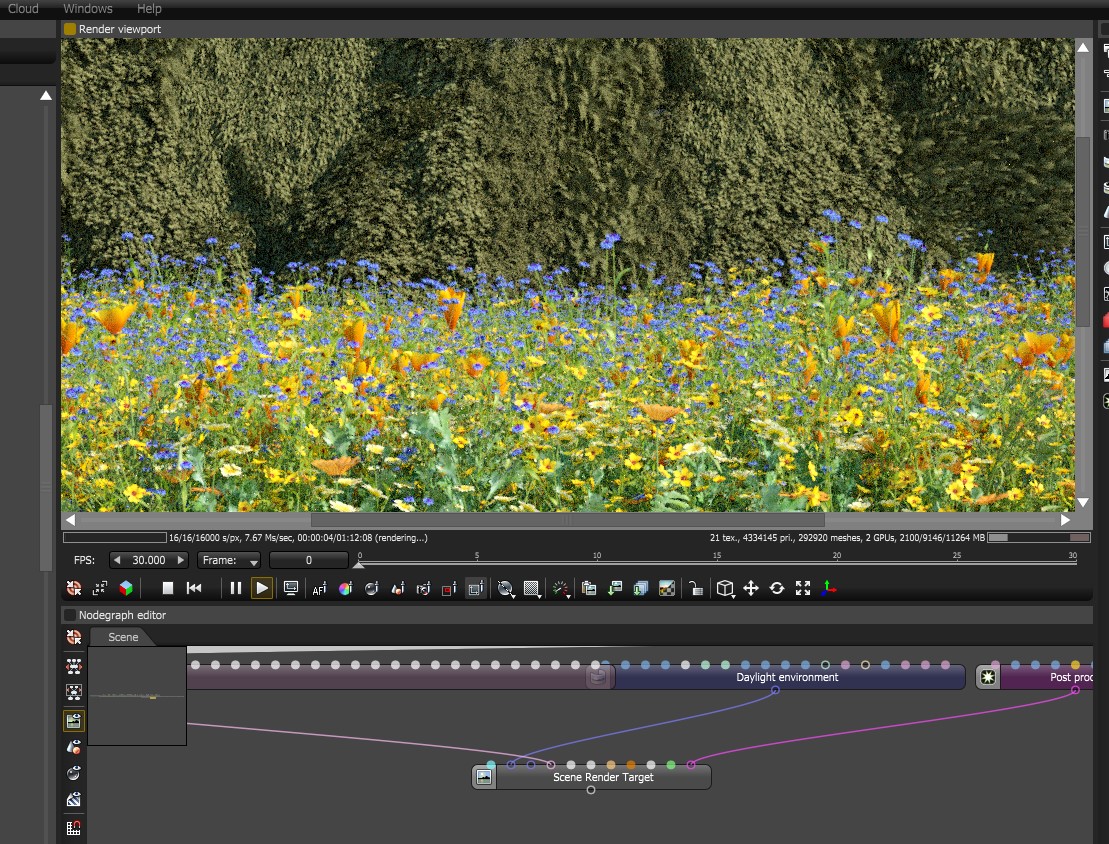The width and height of the screenshot is (1109, 844).
Task: Pause the render
Action: point(236,588)
